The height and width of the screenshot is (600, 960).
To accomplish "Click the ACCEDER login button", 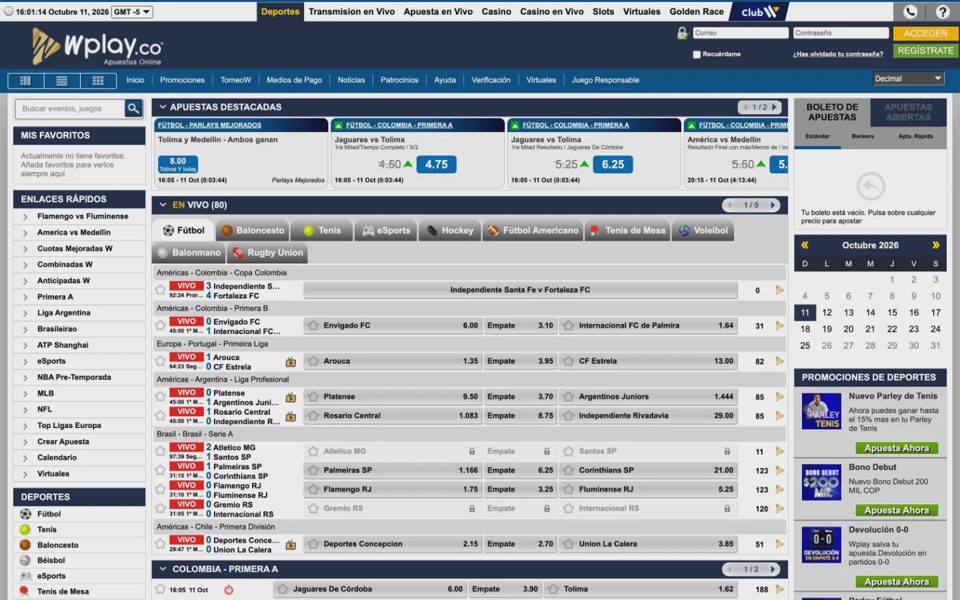I will (x=924, y=33).
